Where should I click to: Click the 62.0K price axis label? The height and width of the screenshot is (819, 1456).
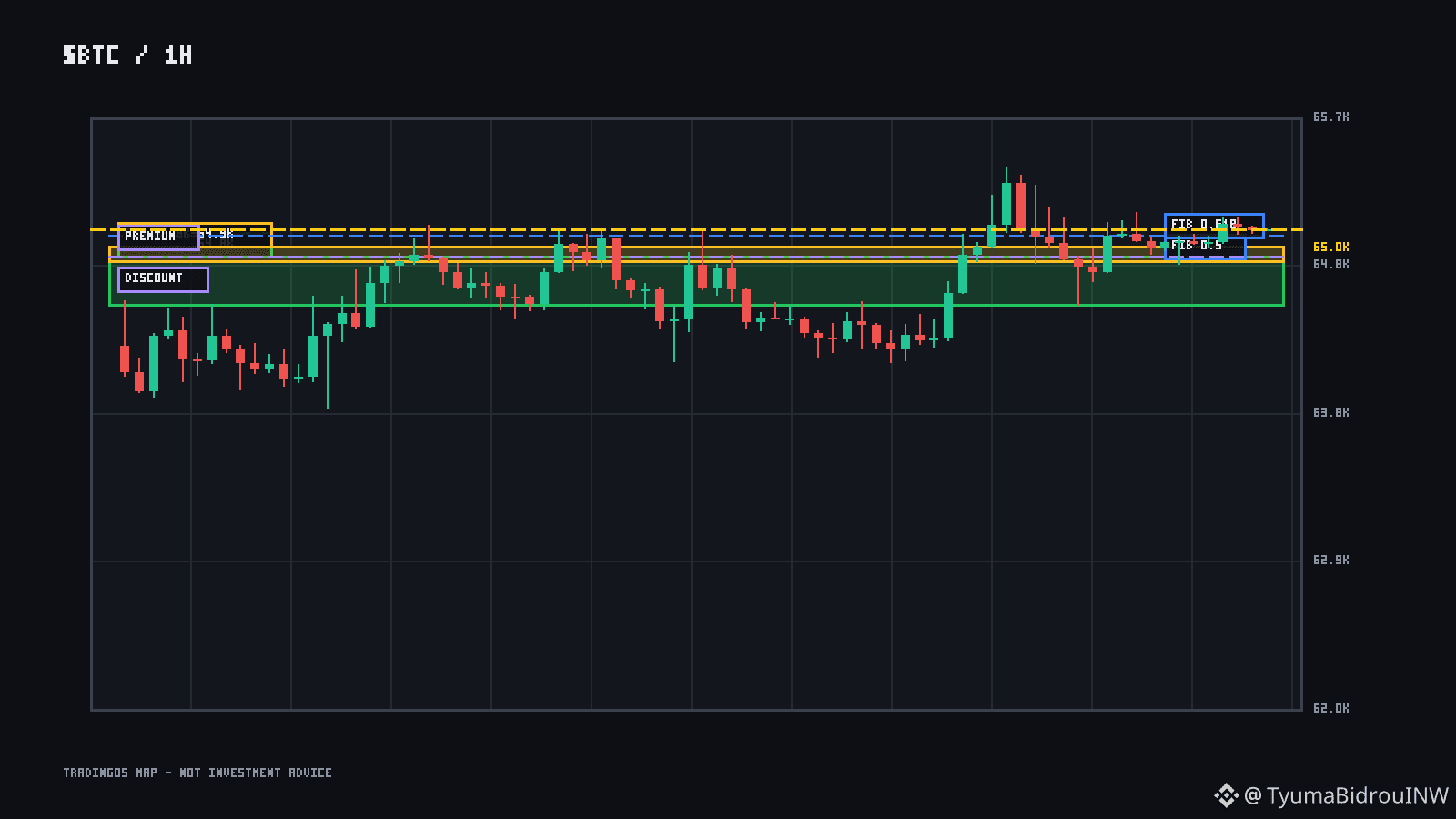point(1330,709)
